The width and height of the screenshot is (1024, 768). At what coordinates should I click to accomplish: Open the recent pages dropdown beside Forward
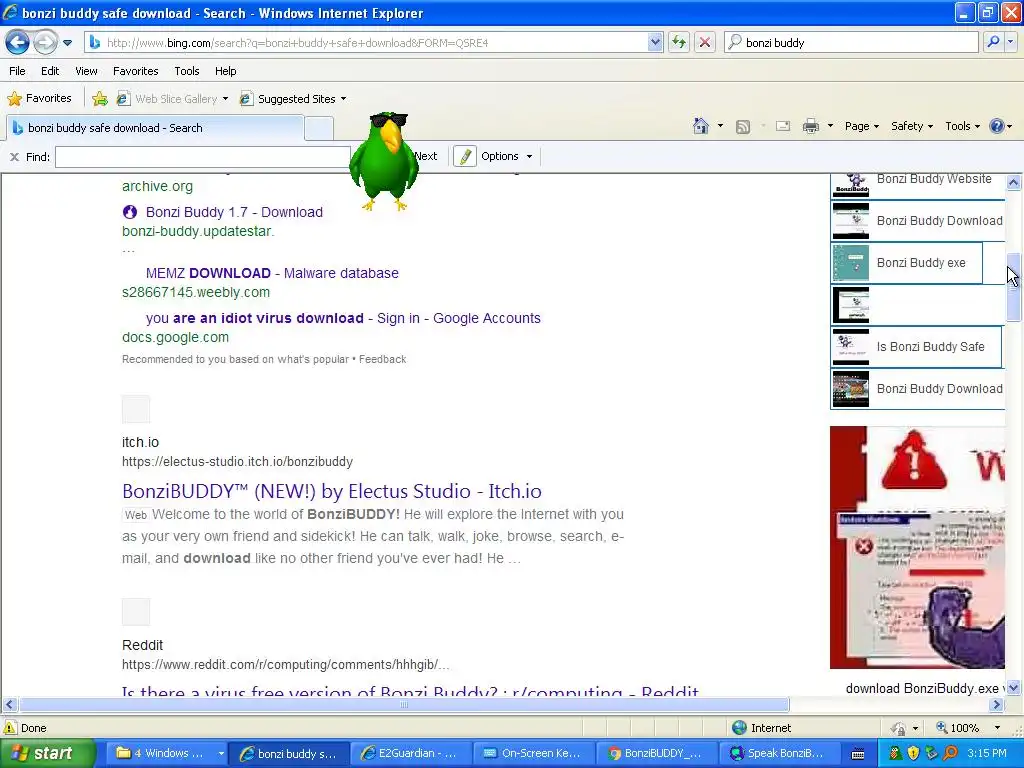click(x=67, y=43)
